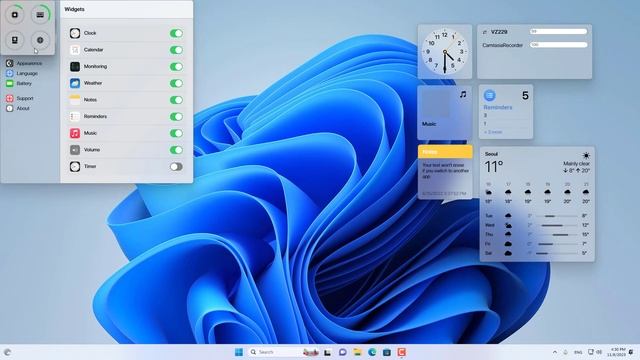Open Microsoft Edge from taskbar
Viewport: 640px width, 360px height.
[372, 352]
